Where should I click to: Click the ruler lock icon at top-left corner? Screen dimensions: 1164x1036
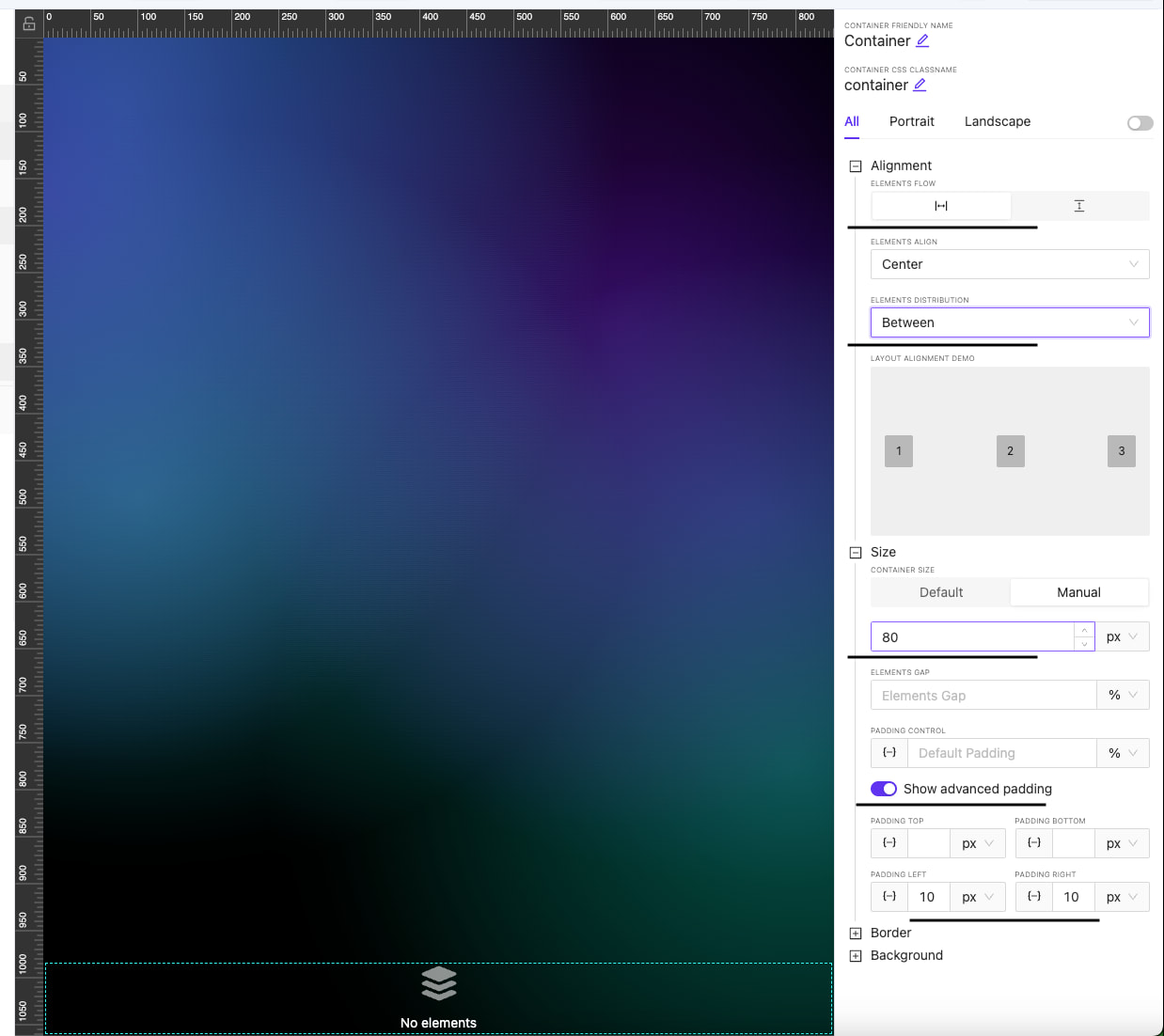click(29, 24)
